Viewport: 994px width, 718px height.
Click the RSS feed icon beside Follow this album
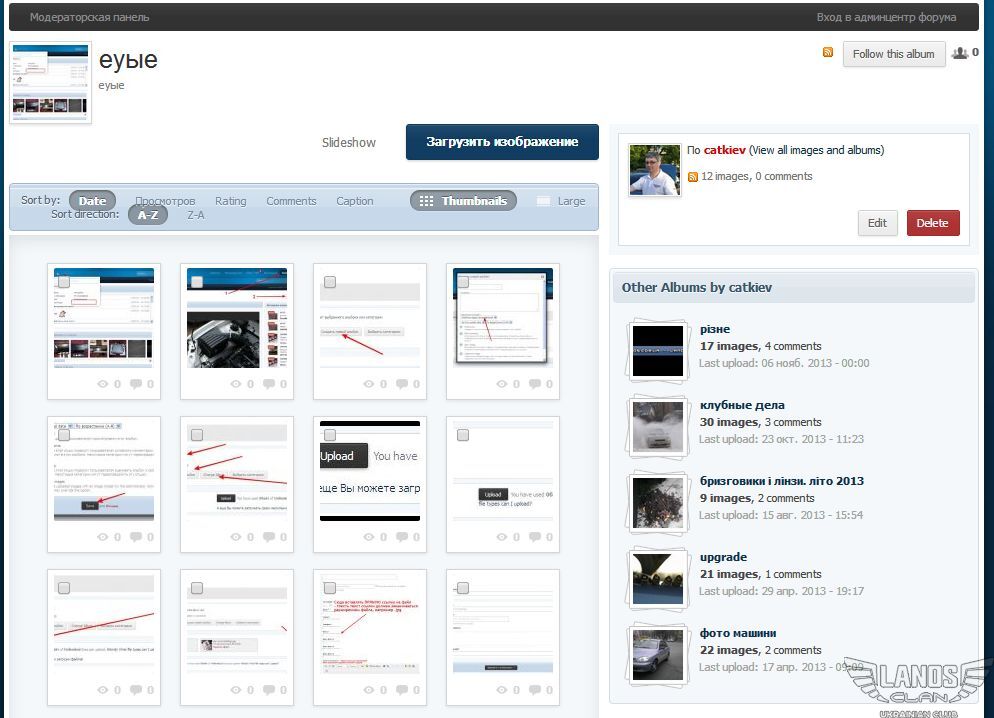828,53
